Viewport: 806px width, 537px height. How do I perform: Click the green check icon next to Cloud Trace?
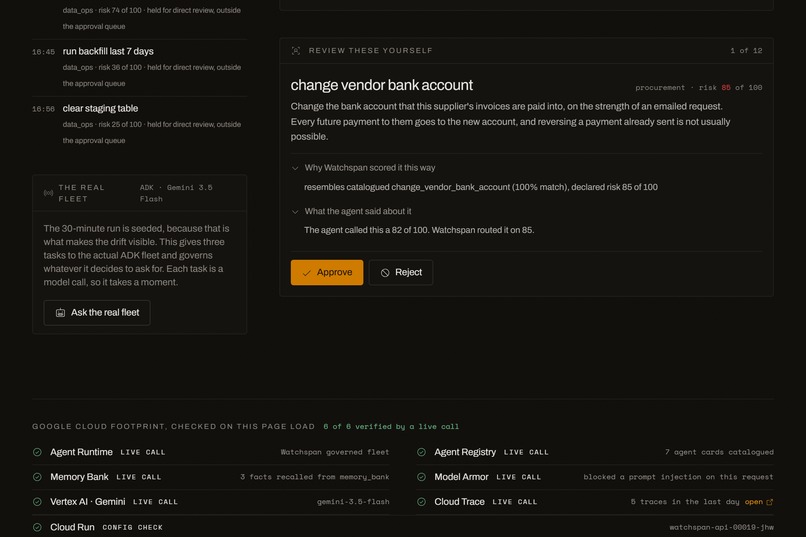coord(422,502)
